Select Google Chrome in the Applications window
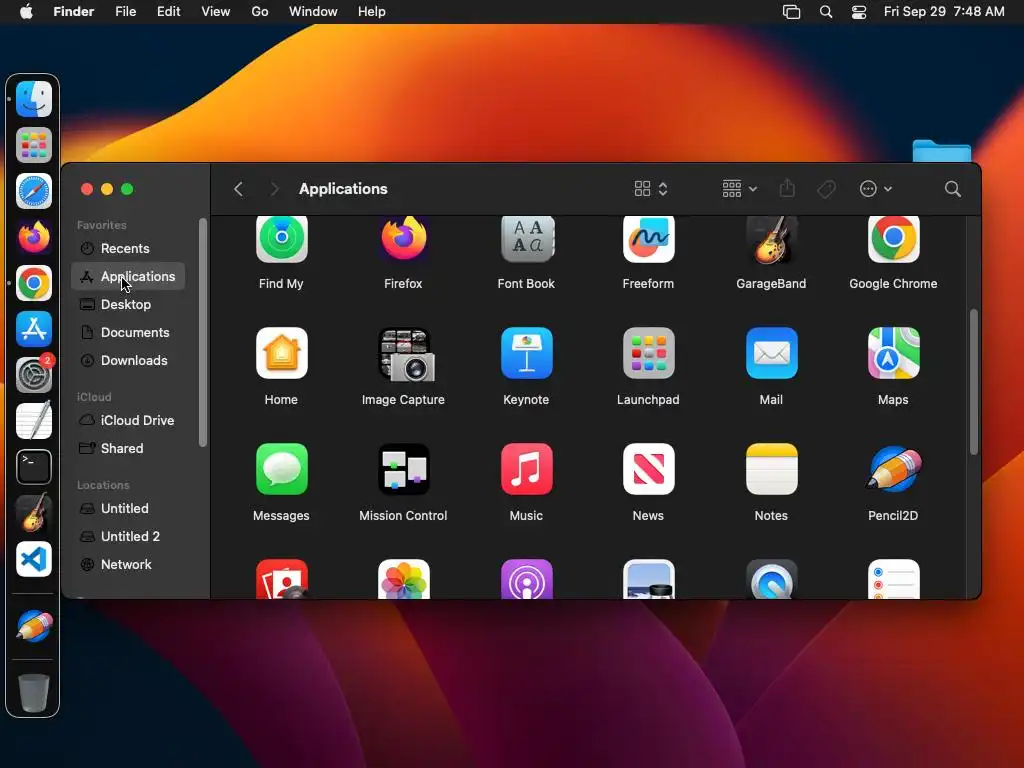Viewport: 1024px width, 768px height. [x=893, y=239]
